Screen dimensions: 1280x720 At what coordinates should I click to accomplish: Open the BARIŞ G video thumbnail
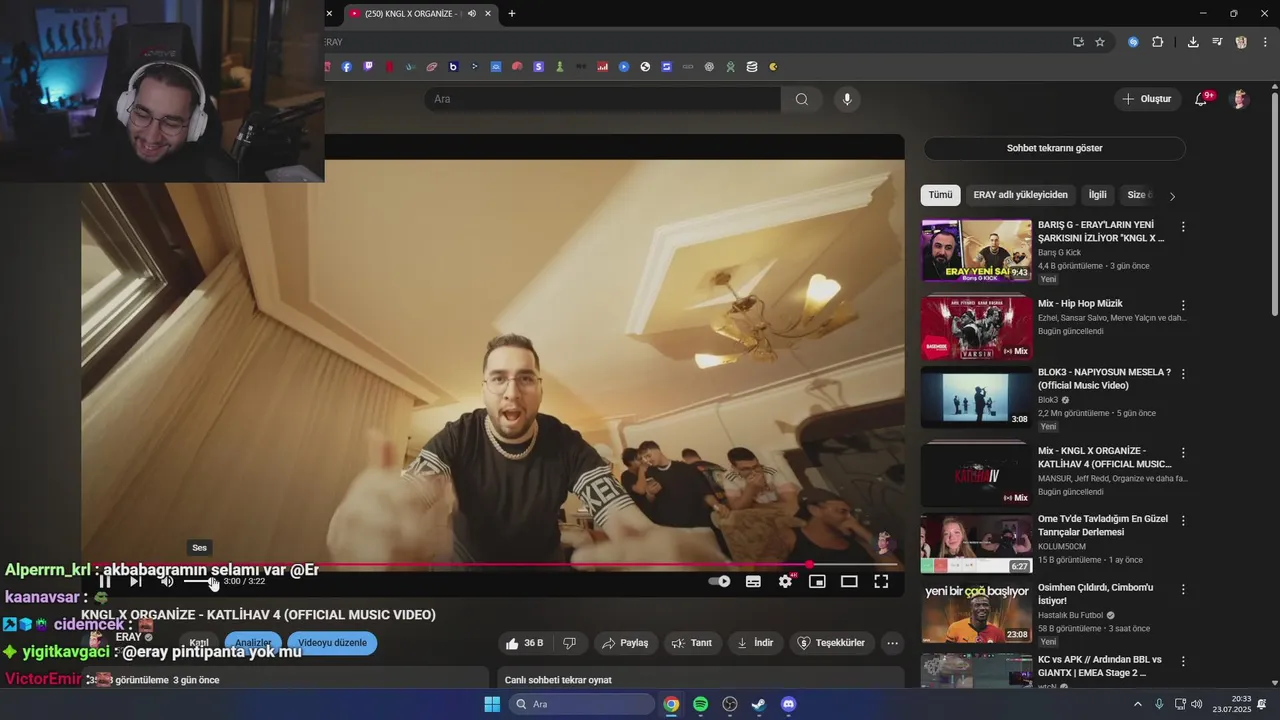pyautogui.click(x=976, y=250)
